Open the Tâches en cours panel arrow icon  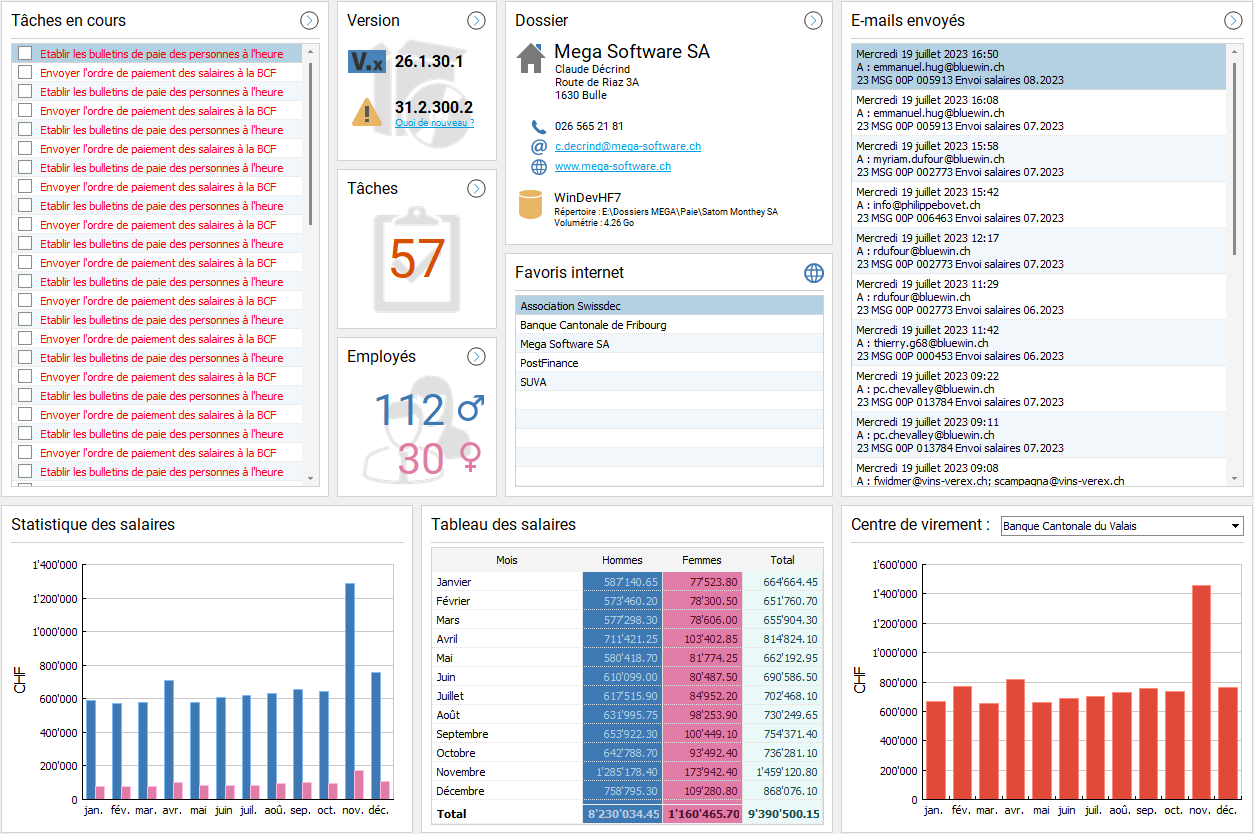click(x=309, y=20)
